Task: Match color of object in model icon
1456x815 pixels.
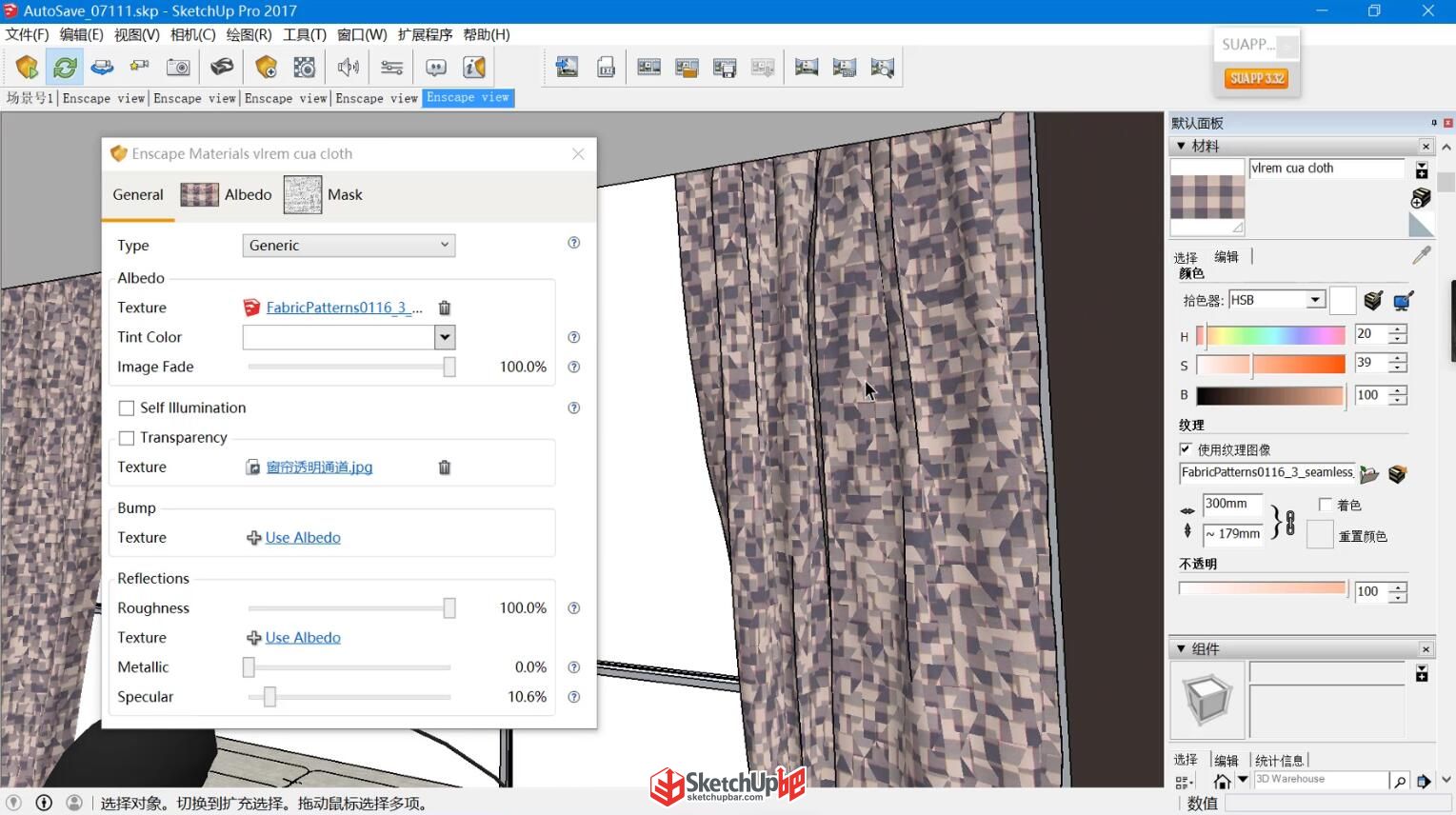Action: coord(1372,301)
